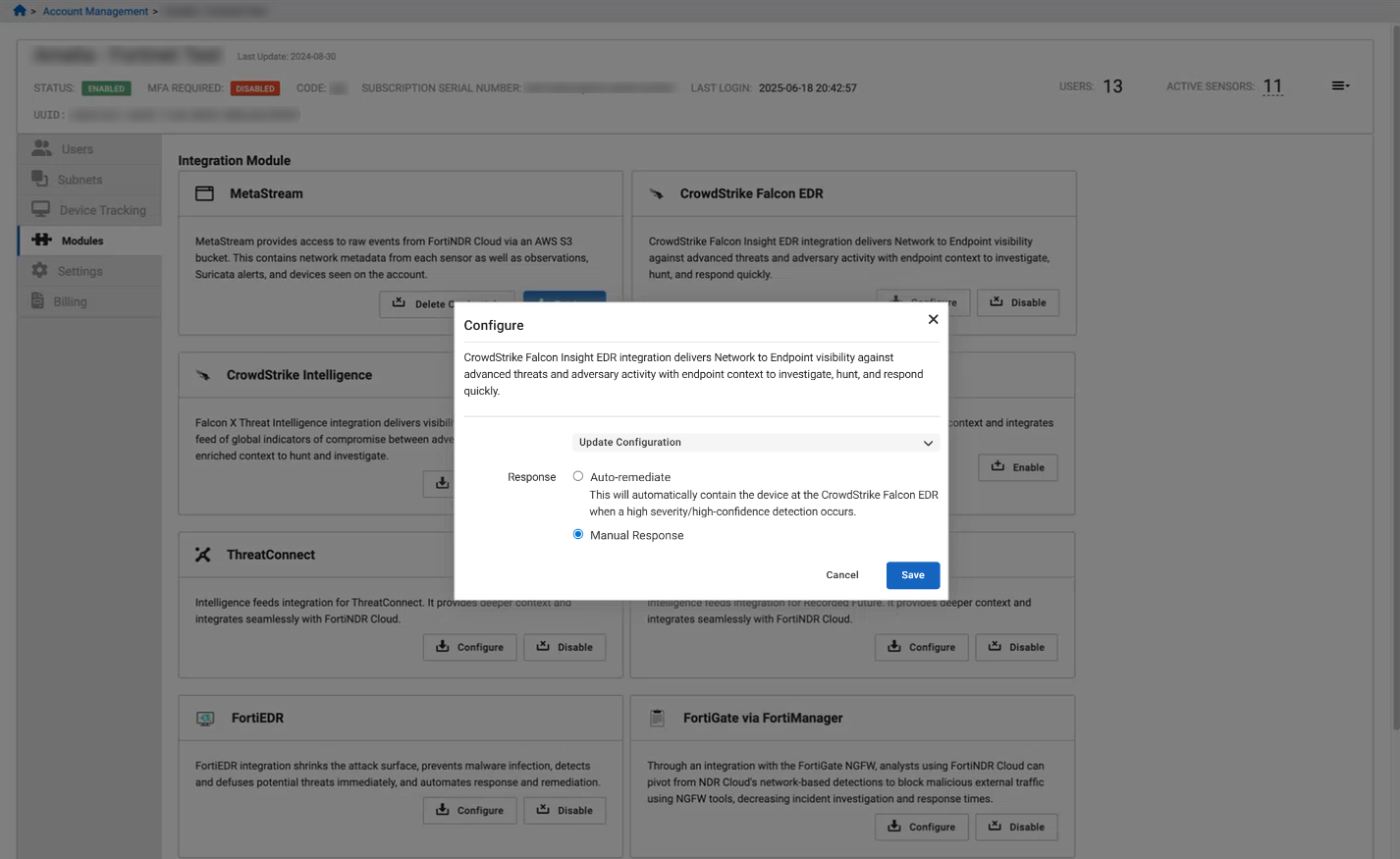Open Modules in the sidebar

89,241
